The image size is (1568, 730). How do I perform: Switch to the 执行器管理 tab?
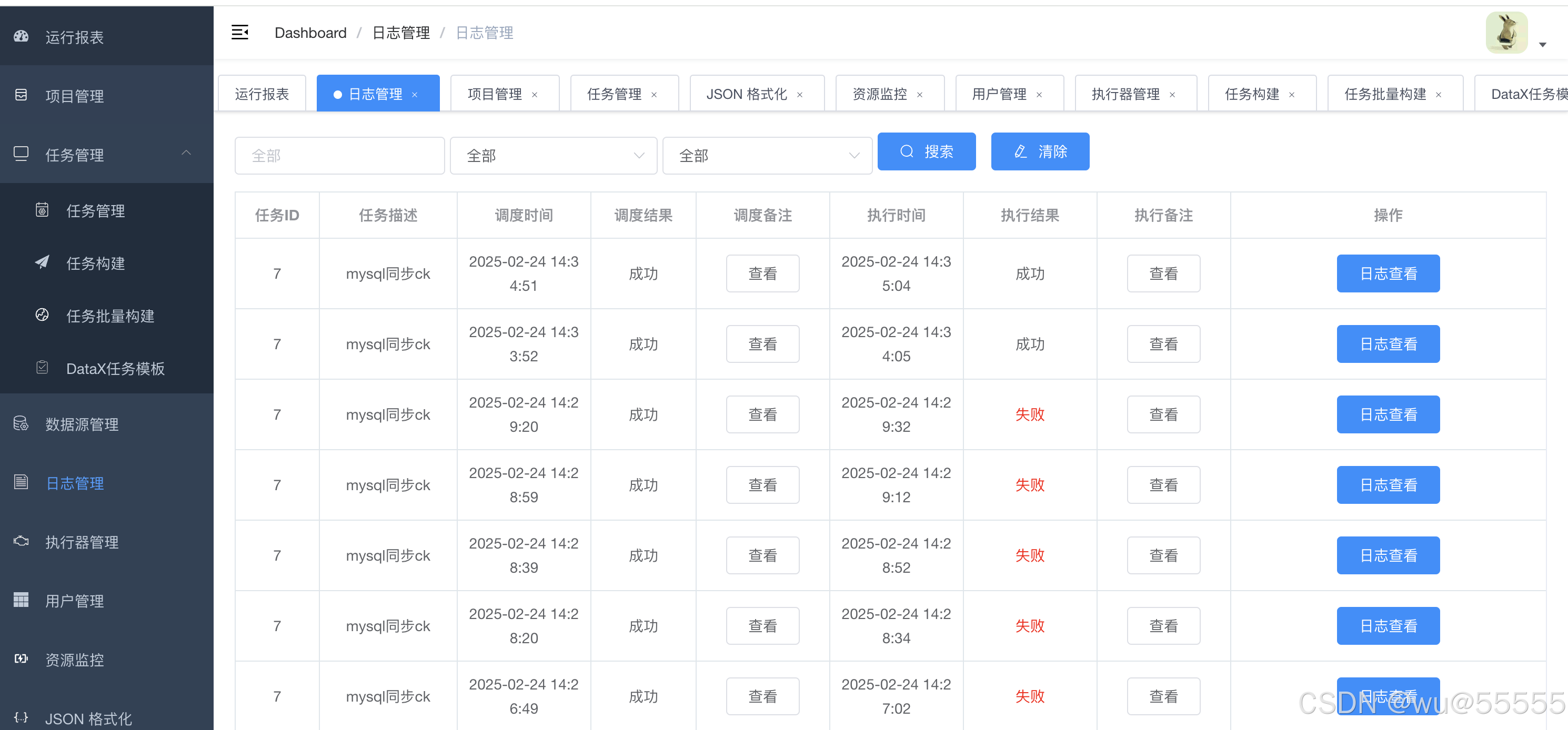[1125, 94]
